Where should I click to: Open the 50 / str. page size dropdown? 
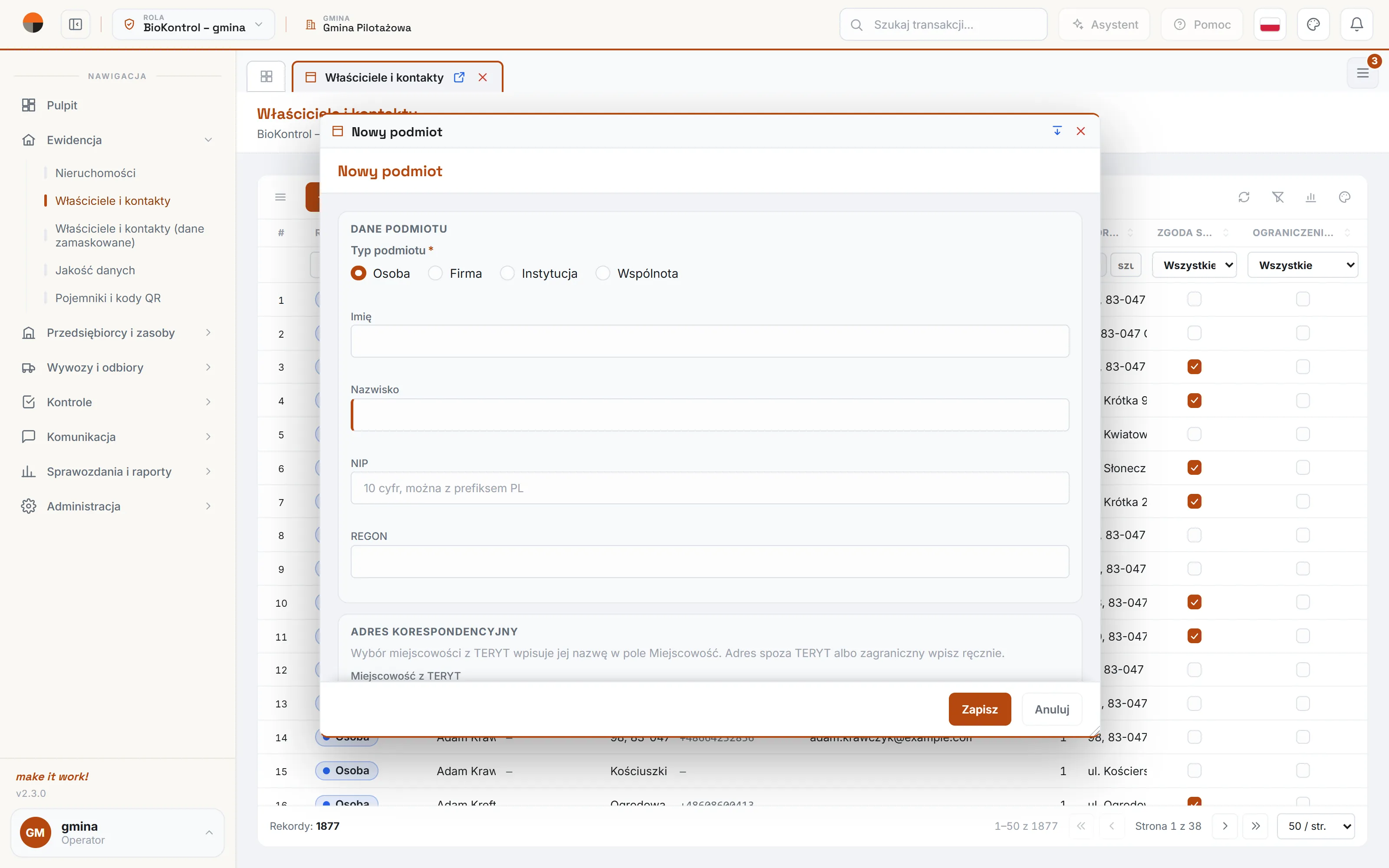pyautogui.click(x=1316, y=826)
